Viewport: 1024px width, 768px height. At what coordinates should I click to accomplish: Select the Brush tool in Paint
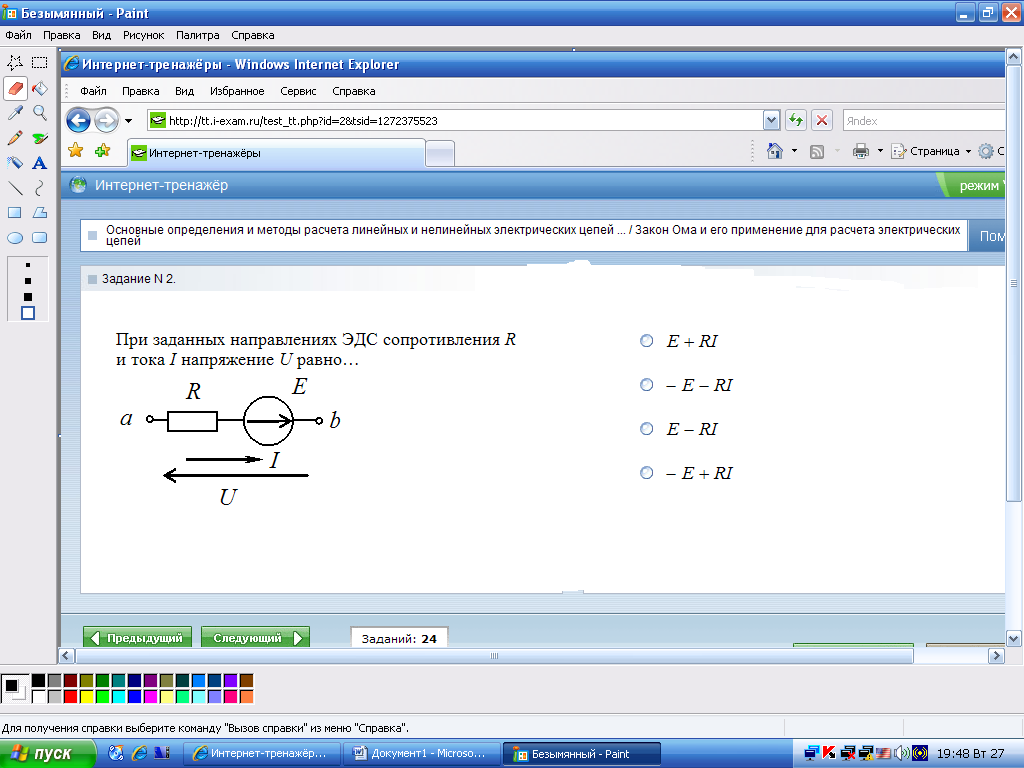pos(40,138)
